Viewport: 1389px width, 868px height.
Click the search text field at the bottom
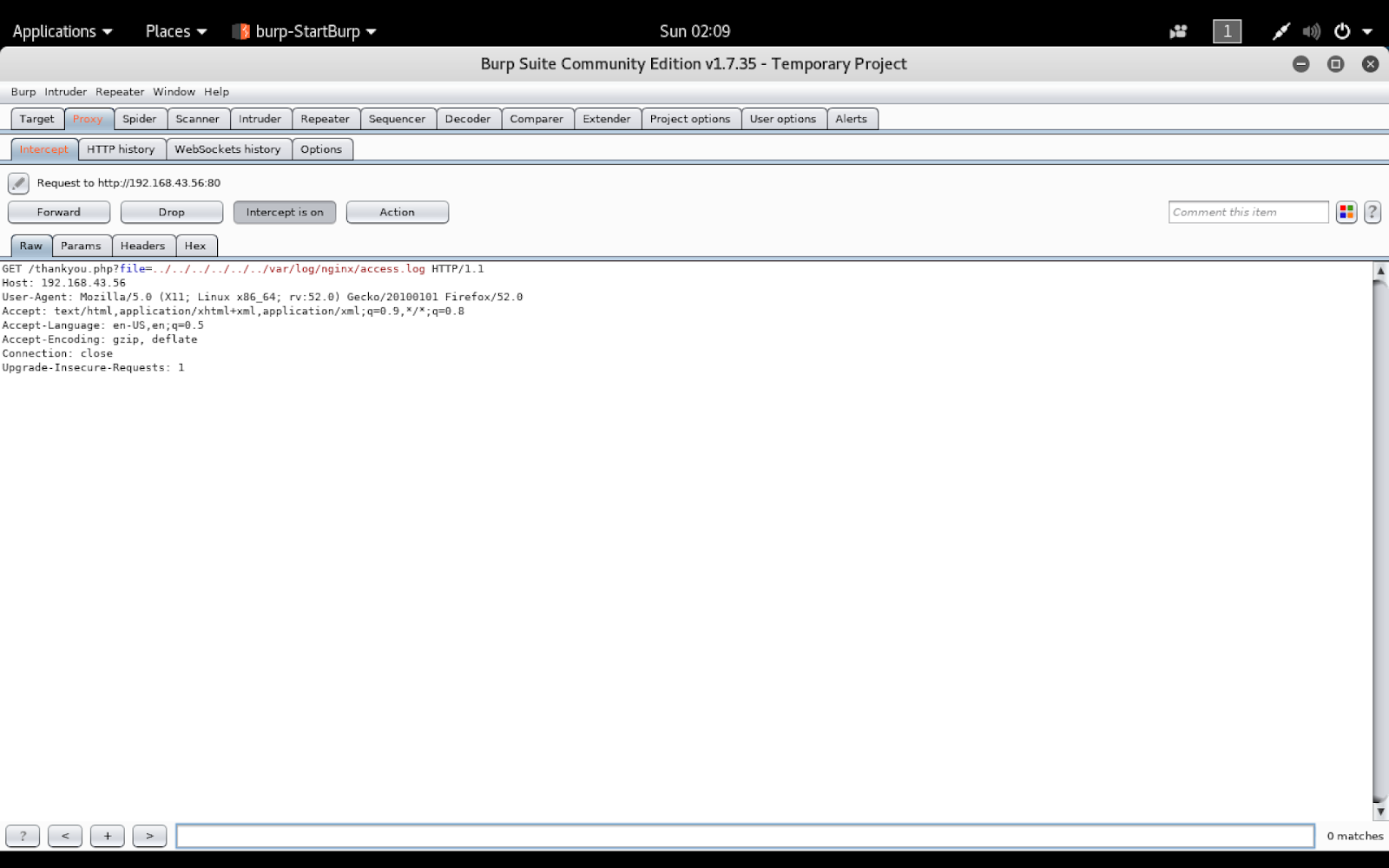click(745, 836)
